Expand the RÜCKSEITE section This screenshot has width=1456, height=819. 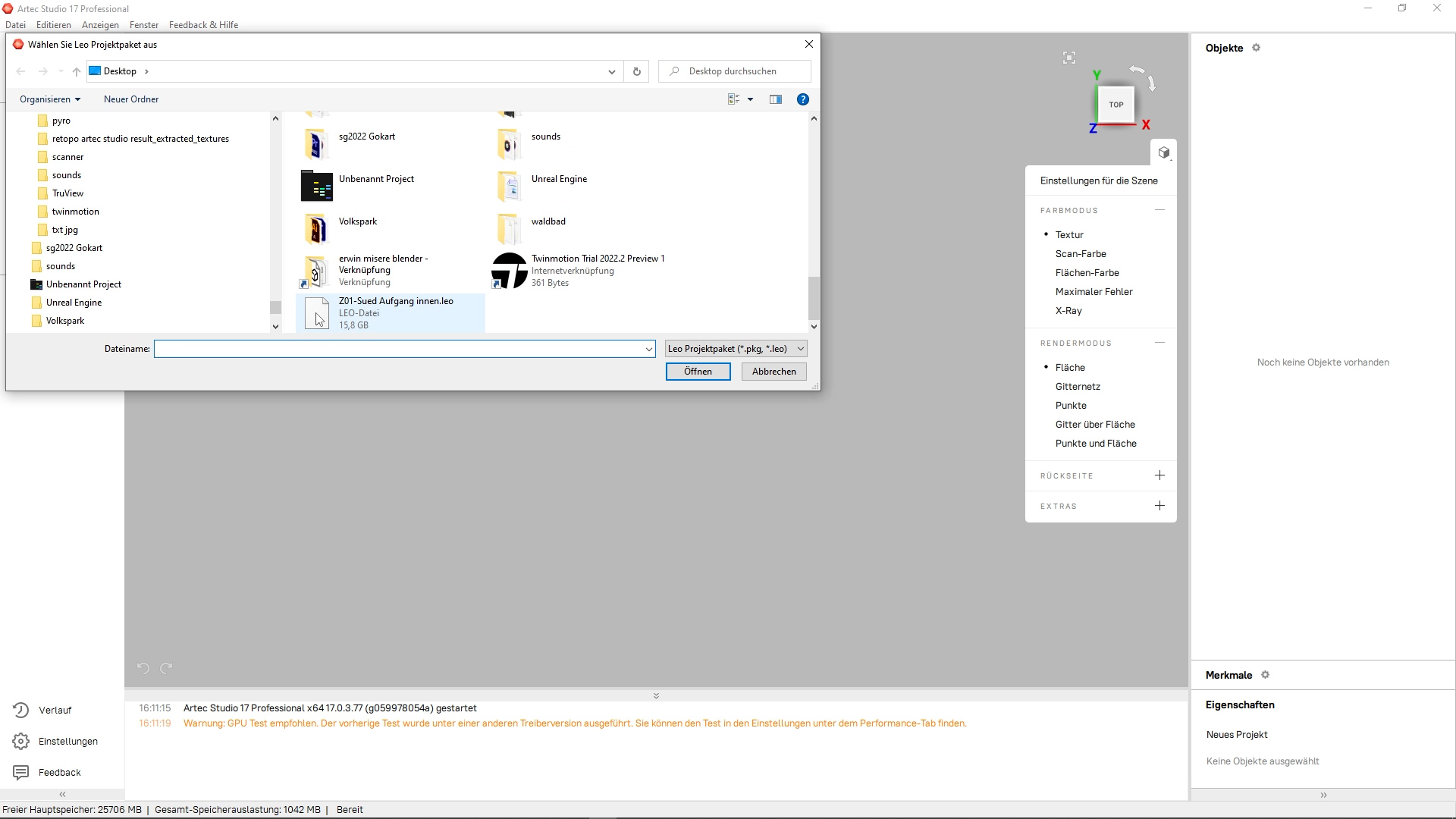coord(1159,475)
